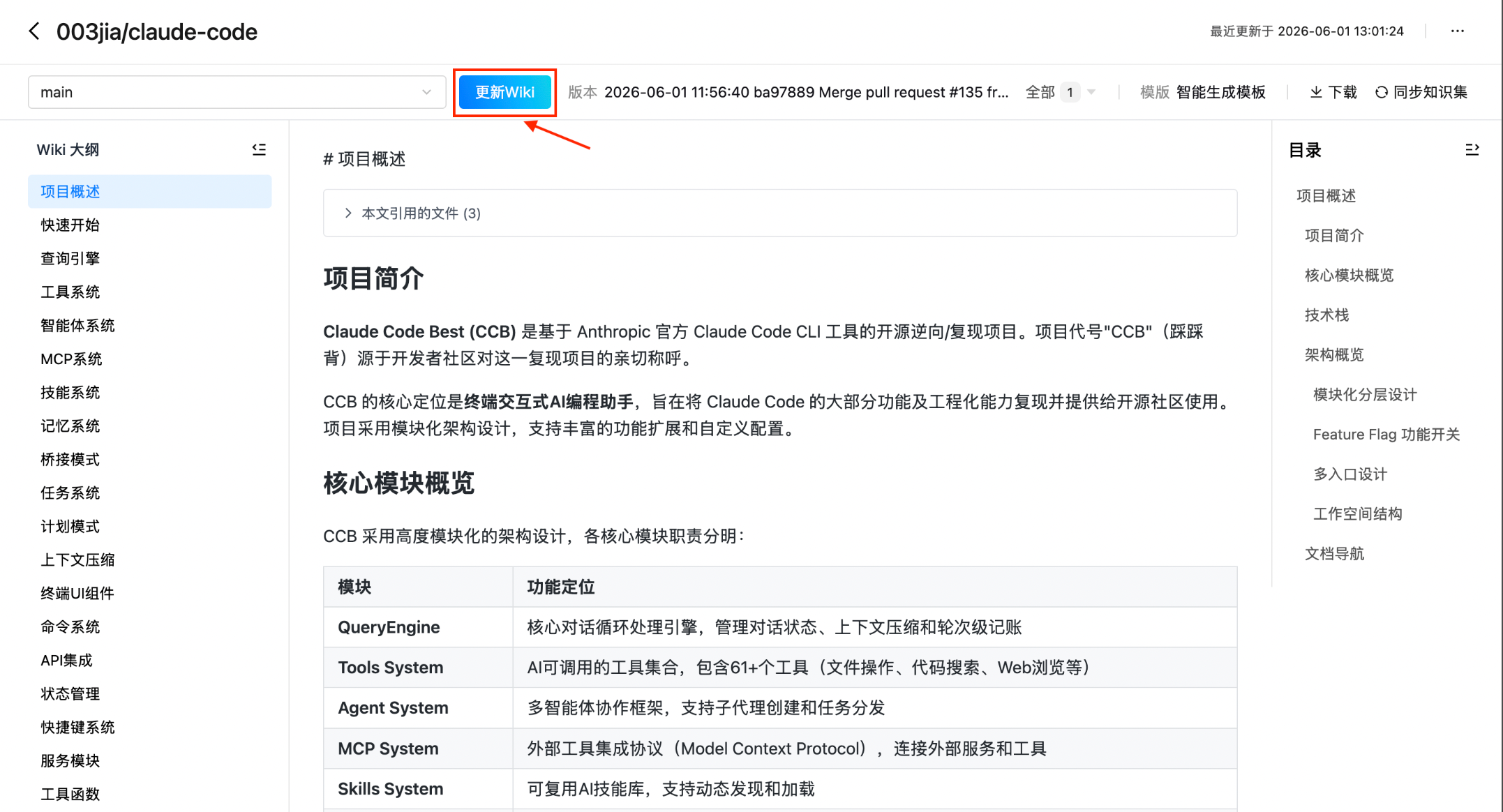Select 项目概述 in the Wiki outline

coord(149,191)
